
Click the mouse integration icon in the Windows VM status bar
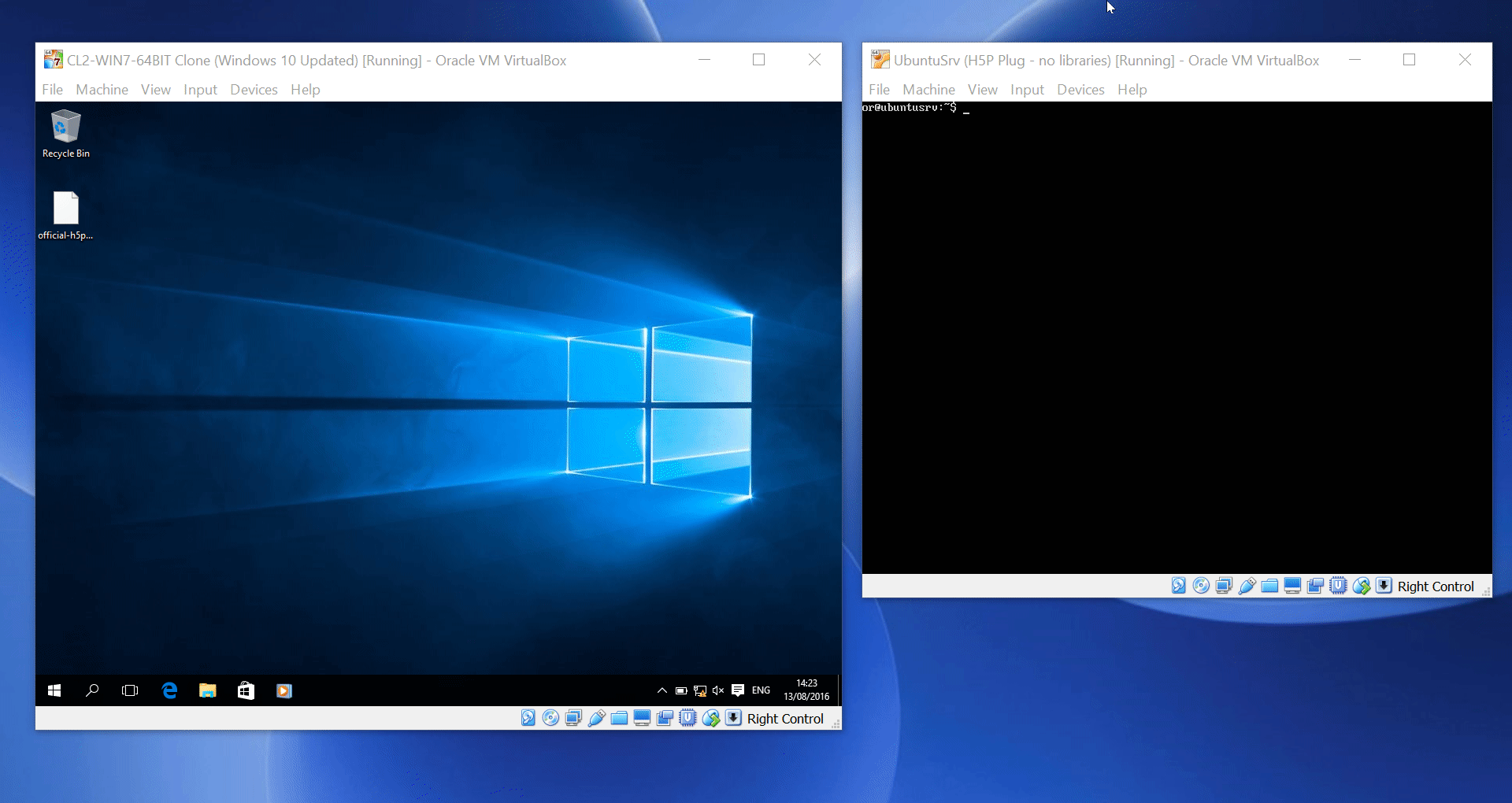click(711, 718)
